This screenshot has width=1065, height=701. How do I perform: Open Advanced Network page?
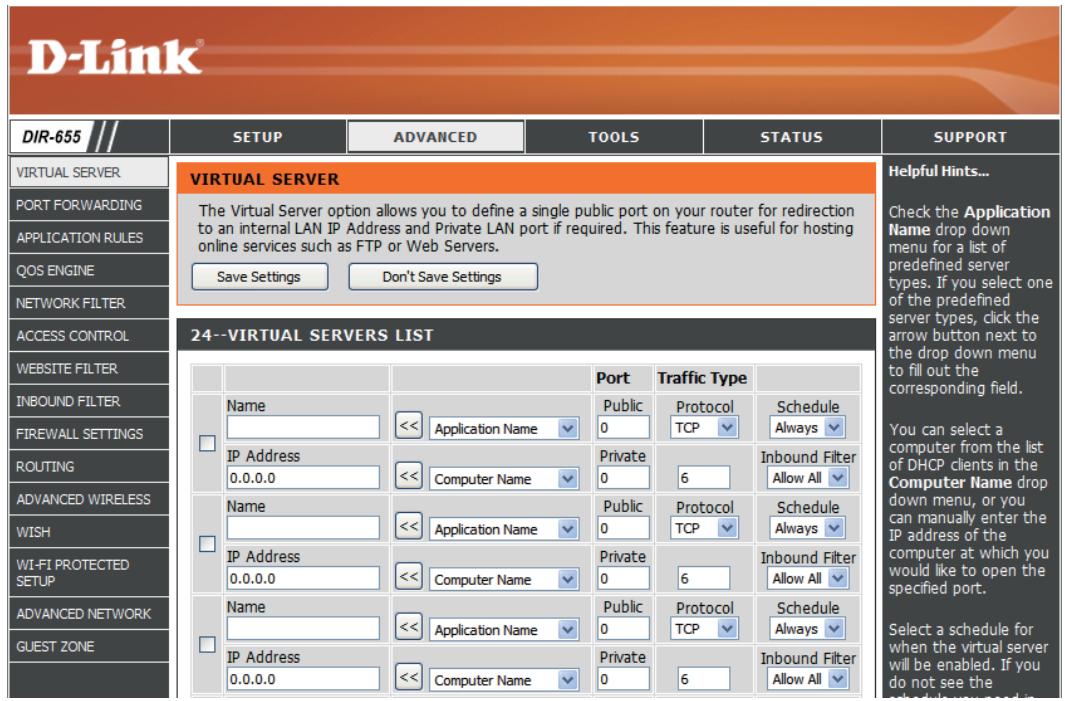[89, 613]
